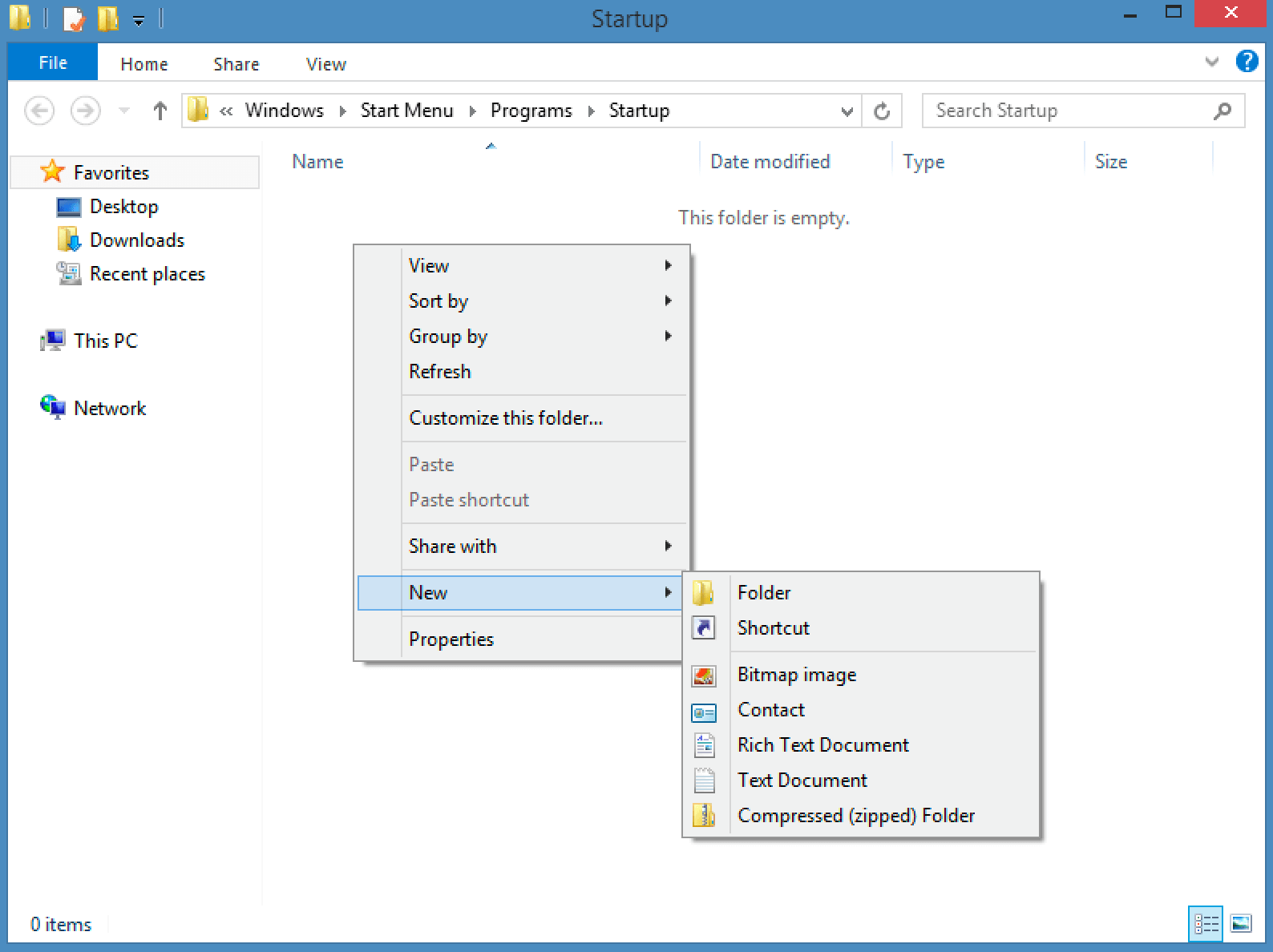Click the blue Help question mark icon
Image resolution: width=1273 pixels, height=952 pixels.
(1247, 61)
